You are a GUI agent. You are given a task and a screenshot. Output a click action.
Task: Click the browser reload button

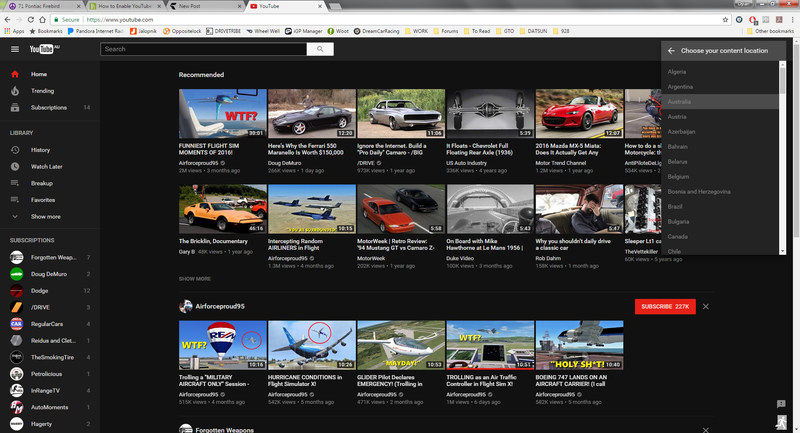pyautogui.click(x=31, y=19)
